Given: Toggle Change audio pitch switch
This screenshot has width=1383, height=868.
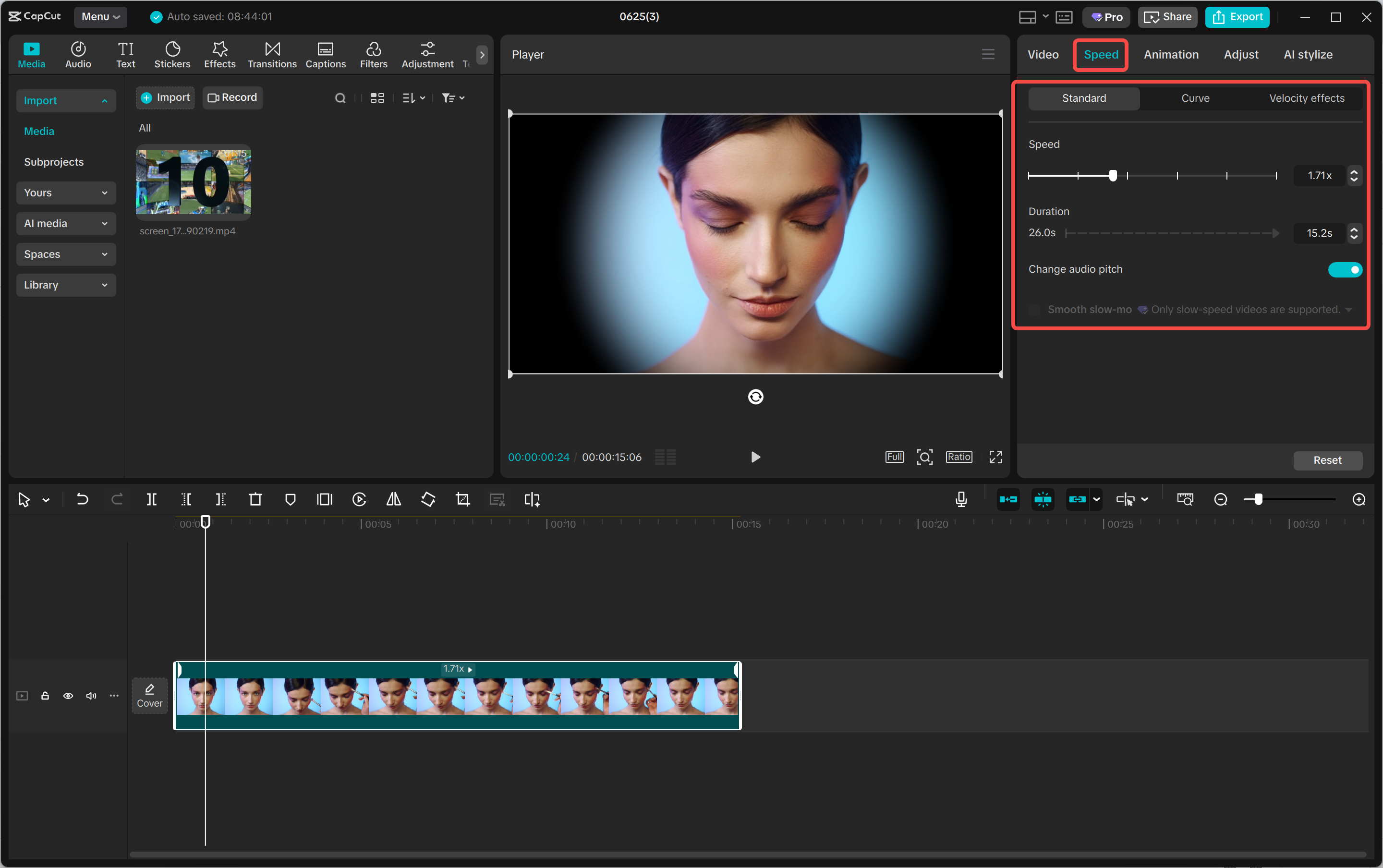Looking at the screenshot, I should pos(1345,270).
